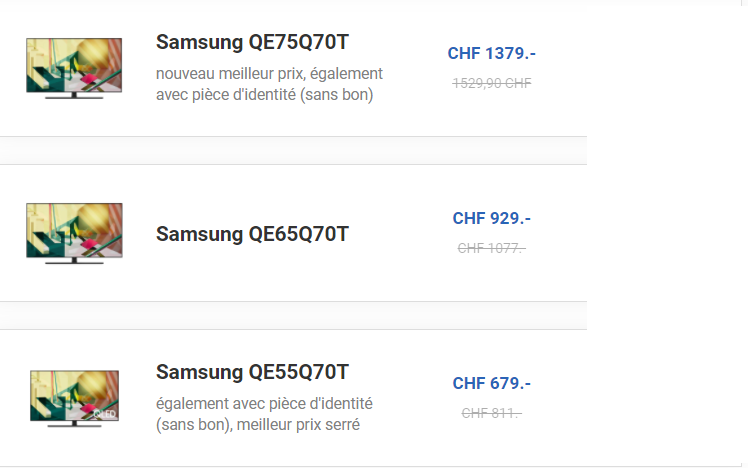
Task: Click the crossed-out CHF 811.- price
Action: click(491, 413)
